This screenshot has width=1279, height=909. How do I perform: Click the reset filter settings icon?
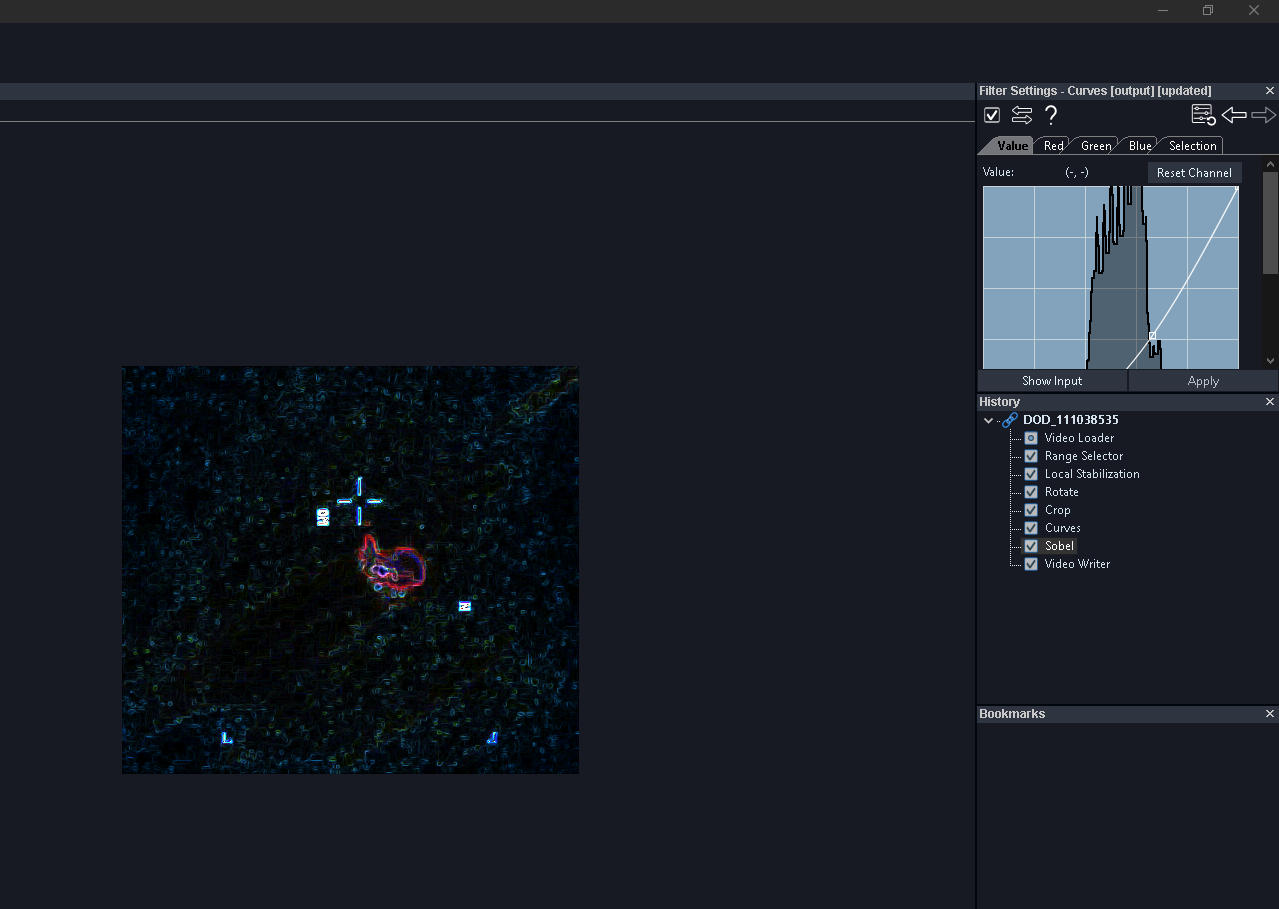click(1203, 115)
